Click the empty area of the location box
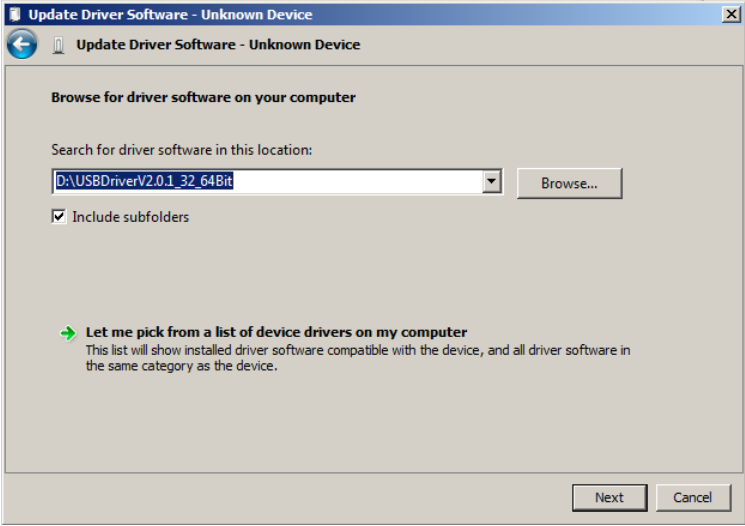 coord(357,182)
